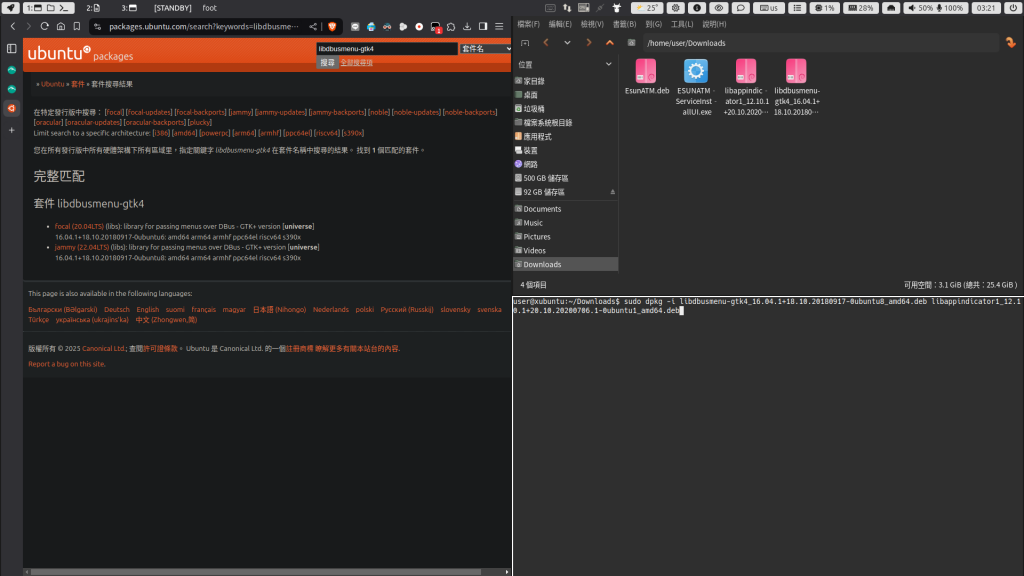1024x576 pixels.
Task: Open the 說明(H) menu in file manager
Action: point(714,24)
